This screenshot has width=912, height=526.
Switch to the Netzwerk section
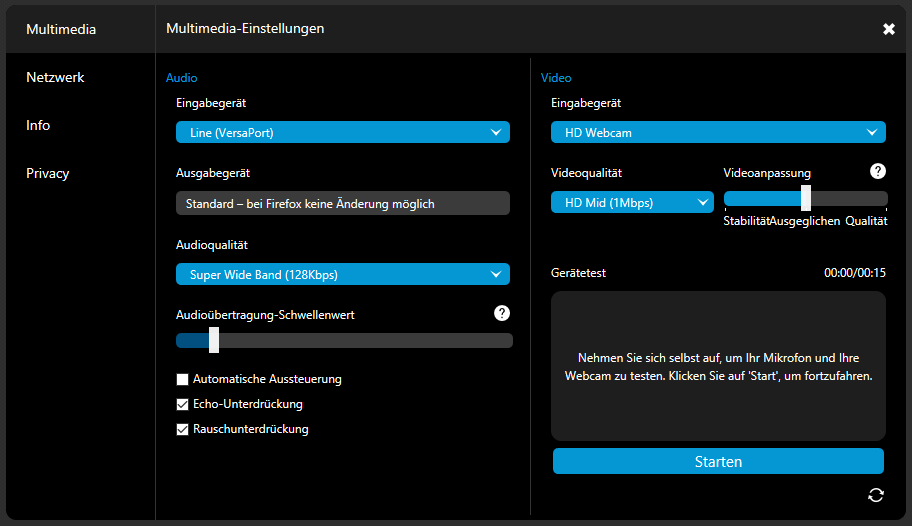(x=55, y=77)
